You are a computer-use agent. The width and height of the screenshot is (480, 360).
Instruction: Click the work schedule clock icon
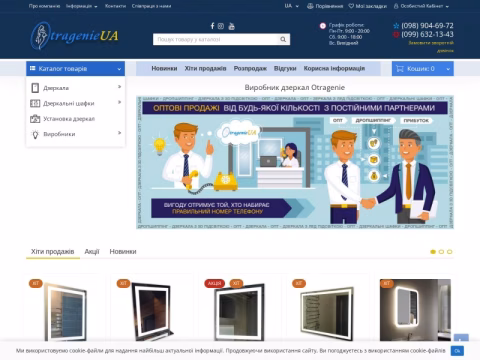(x=323, y=26)
